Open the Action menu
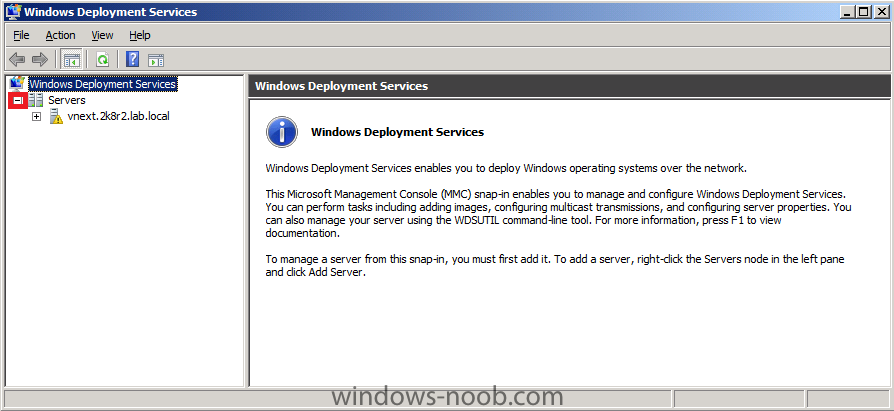 (60, 35)
